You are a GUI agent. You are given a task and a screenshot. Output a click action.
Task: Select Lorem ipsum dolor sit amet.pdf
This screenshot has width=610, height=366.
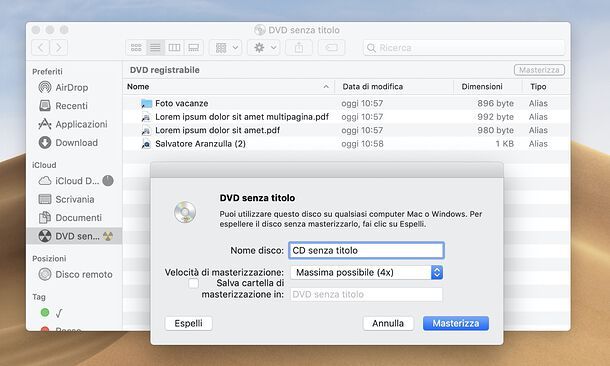pyautogui.click(x=346, y=130)
